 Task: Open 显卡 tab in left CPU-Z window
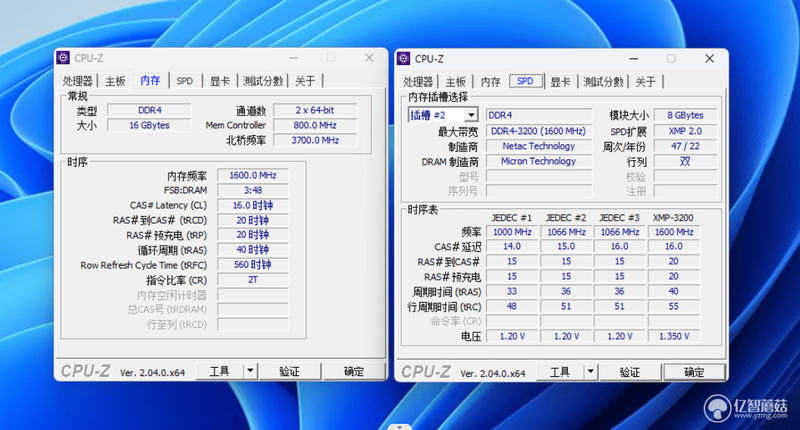pyautogui.click(x=220, y=81)
